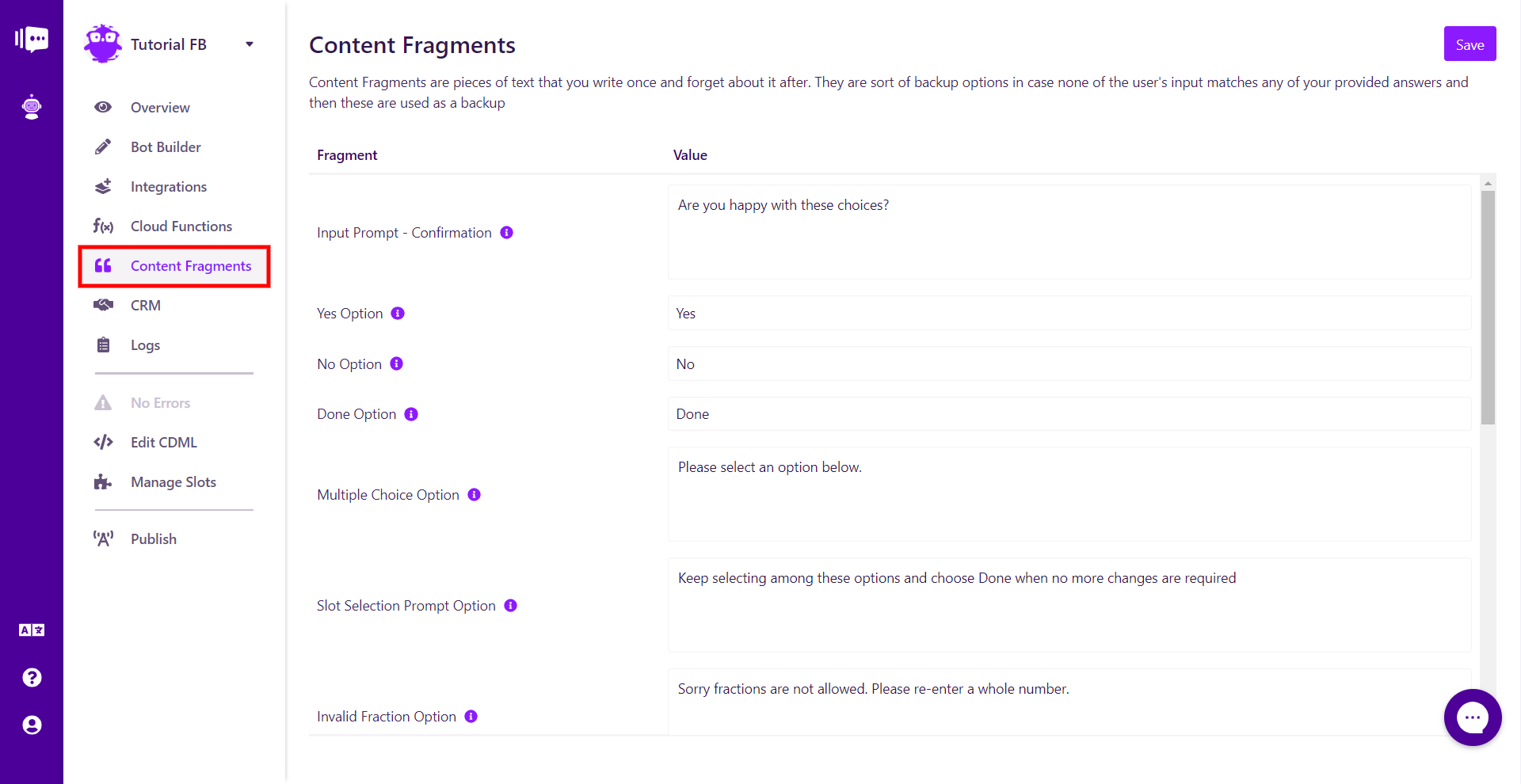Open the help question mark icon
The width and height of the screenshot is (1521, 784).
pos(32,678)
